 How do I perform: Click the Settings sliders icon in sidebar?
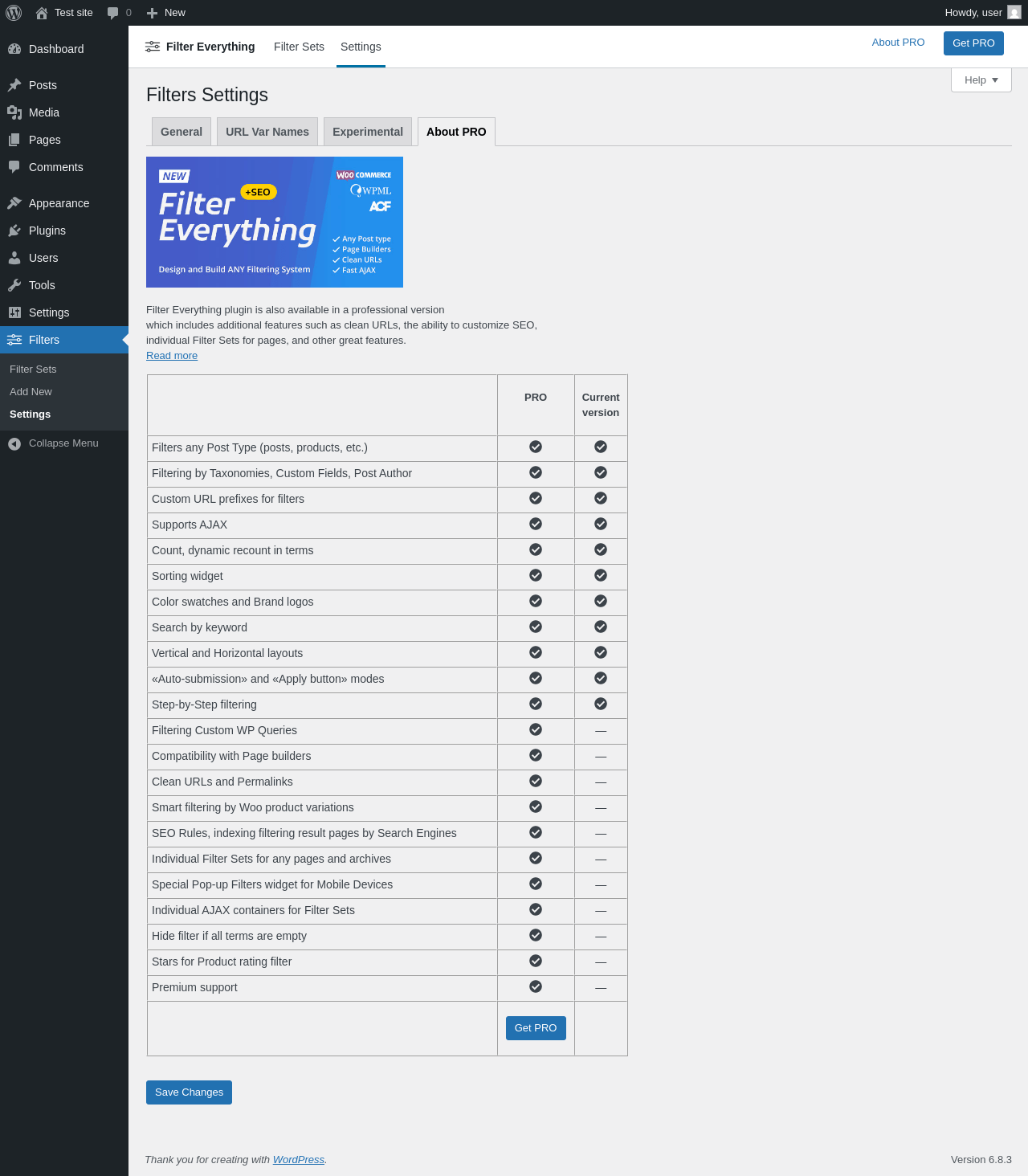coord(14,312)
